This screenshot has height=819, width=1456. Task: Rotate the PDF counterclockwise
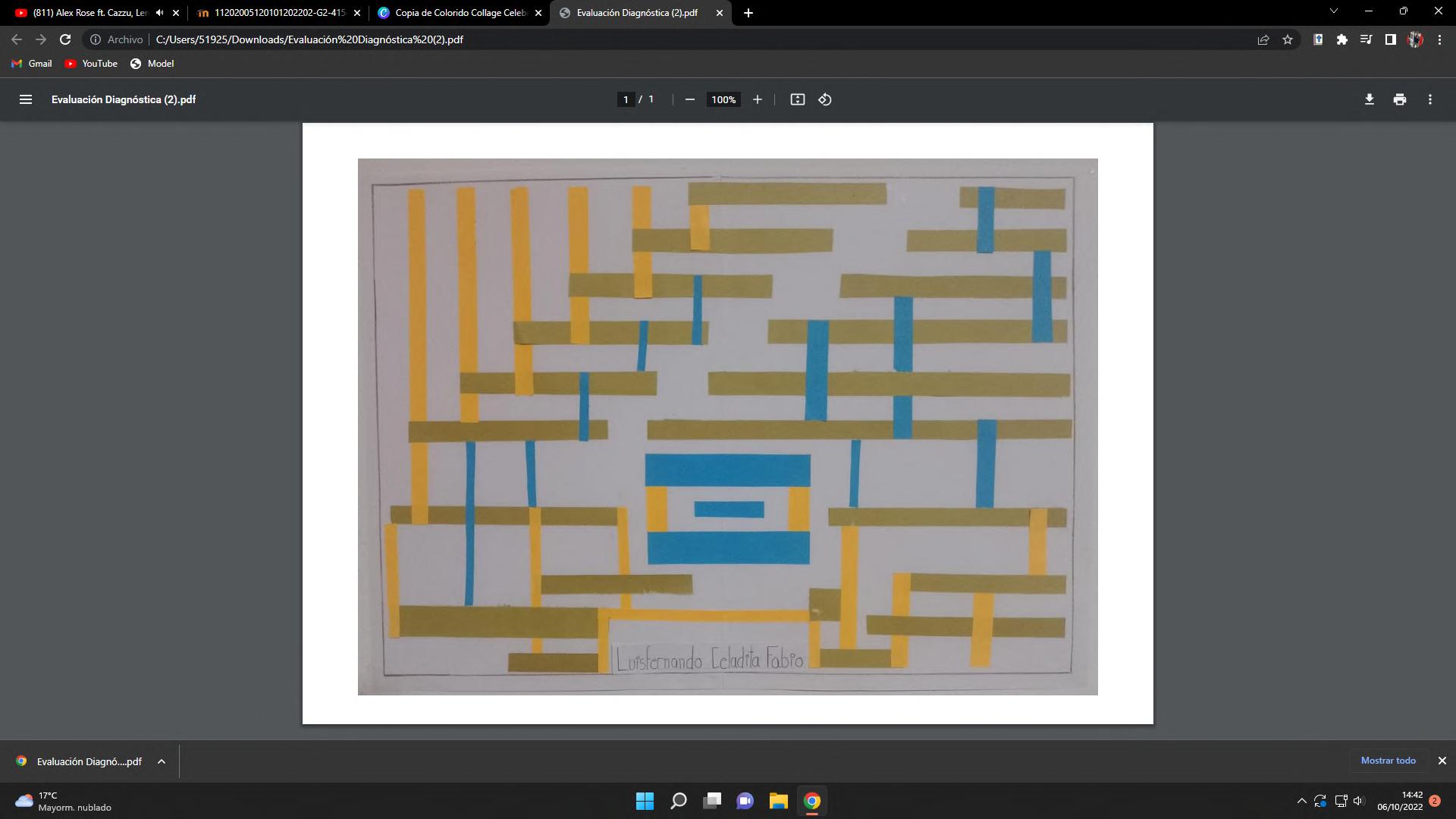click(825, 99)
